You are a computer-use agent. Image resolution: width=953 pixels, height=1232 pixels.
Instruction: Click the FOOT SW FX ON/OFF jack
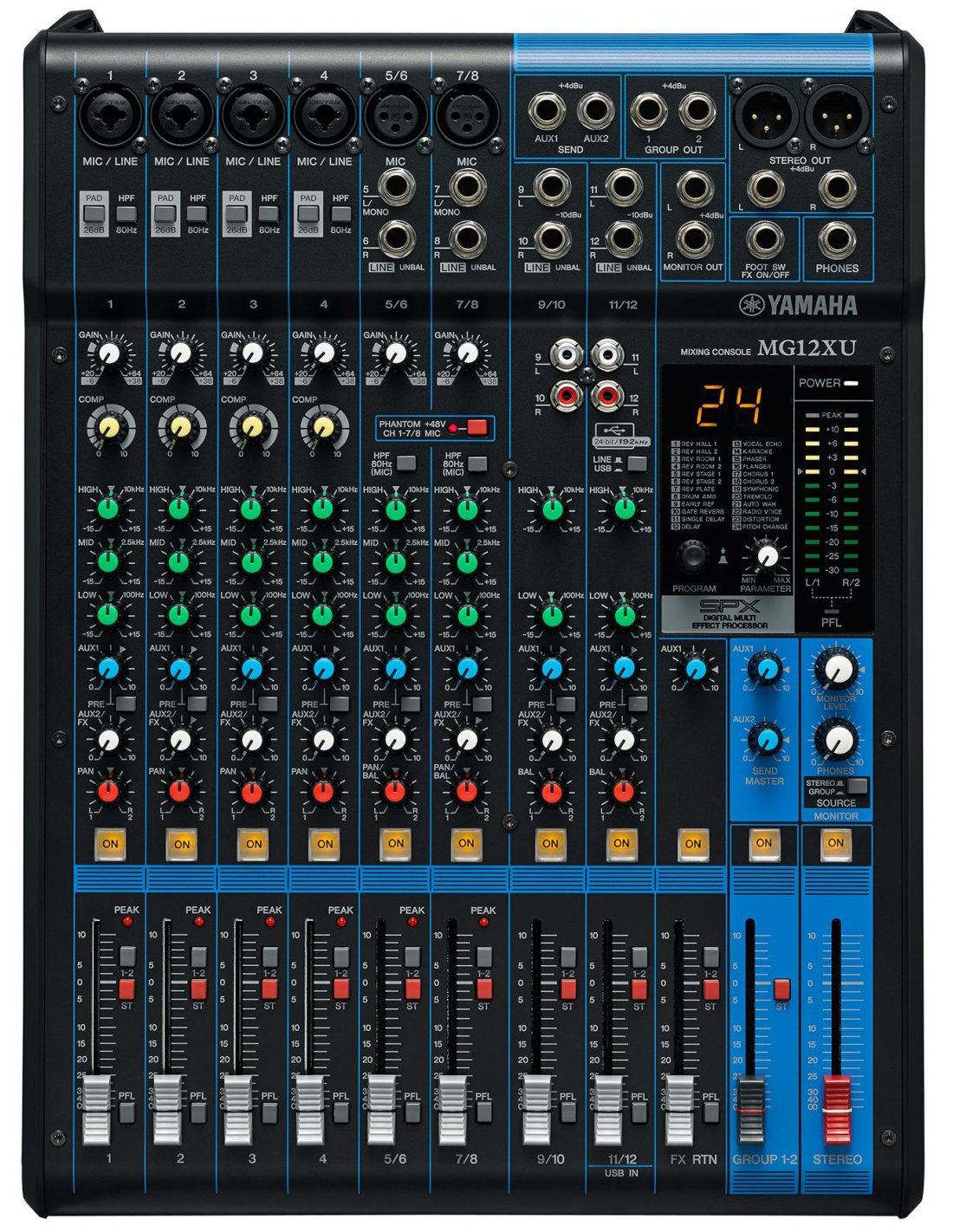(x=765, y=239)
